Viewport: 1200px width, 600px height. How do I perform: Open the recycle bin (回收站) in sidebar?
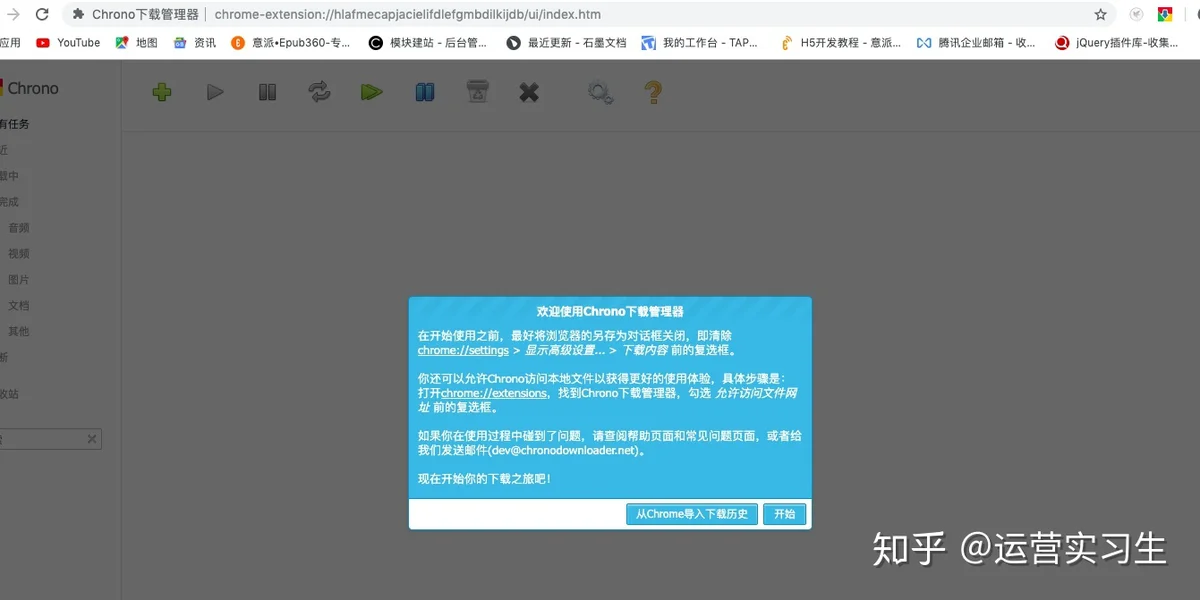(x=10, y=394)
